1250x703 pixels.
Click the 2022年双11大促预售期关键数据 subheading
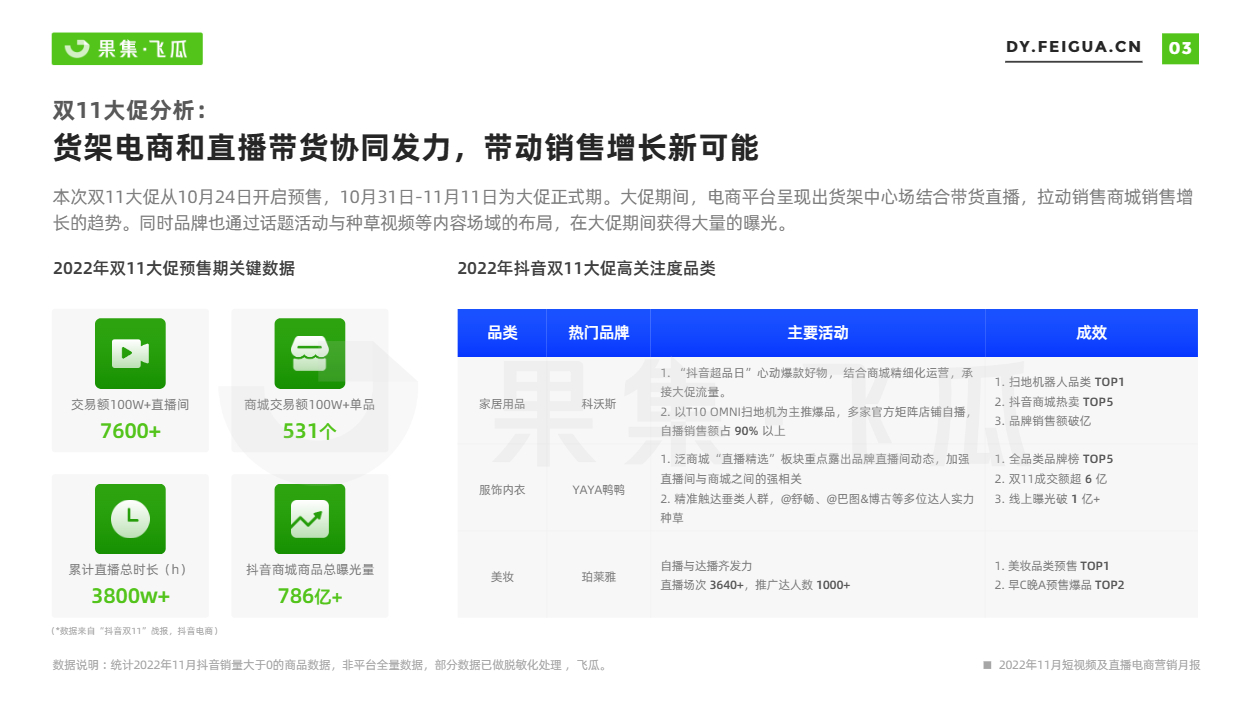coord(173,268)
